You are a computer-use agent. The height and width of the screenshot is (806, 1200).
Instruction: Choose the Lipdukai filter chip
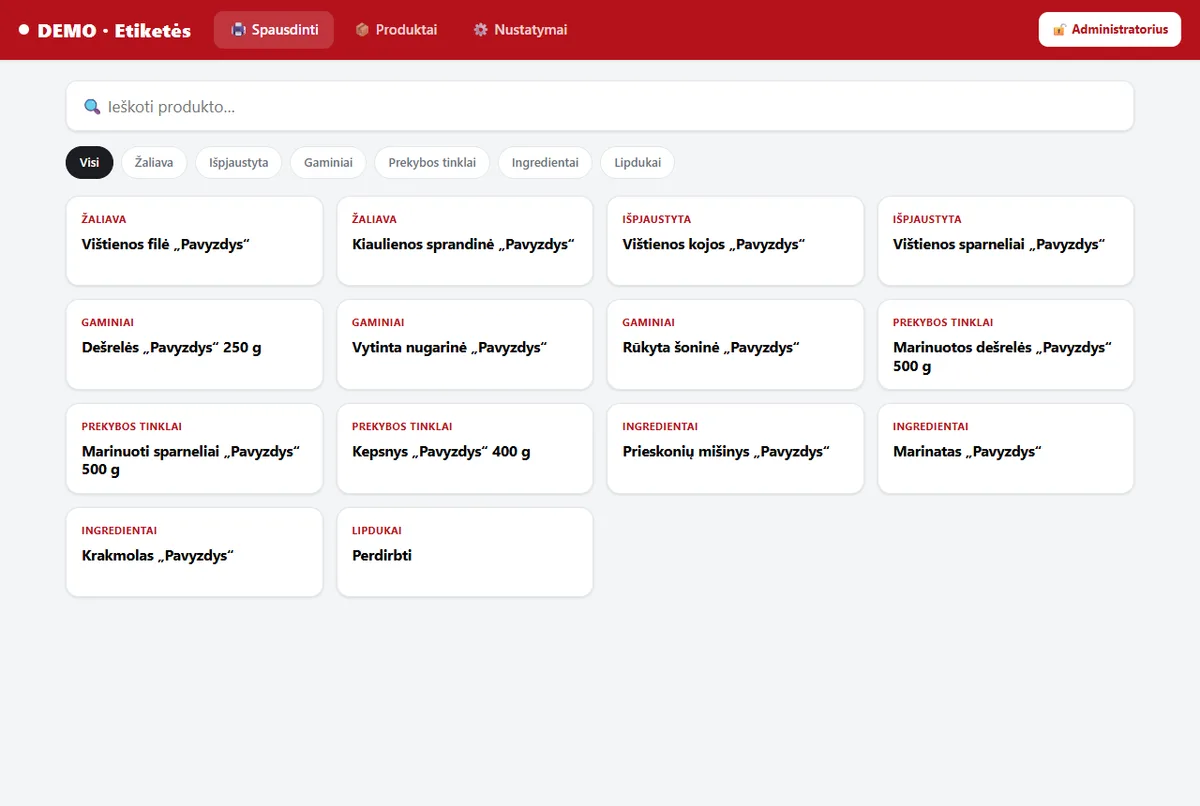click(638, 162)
